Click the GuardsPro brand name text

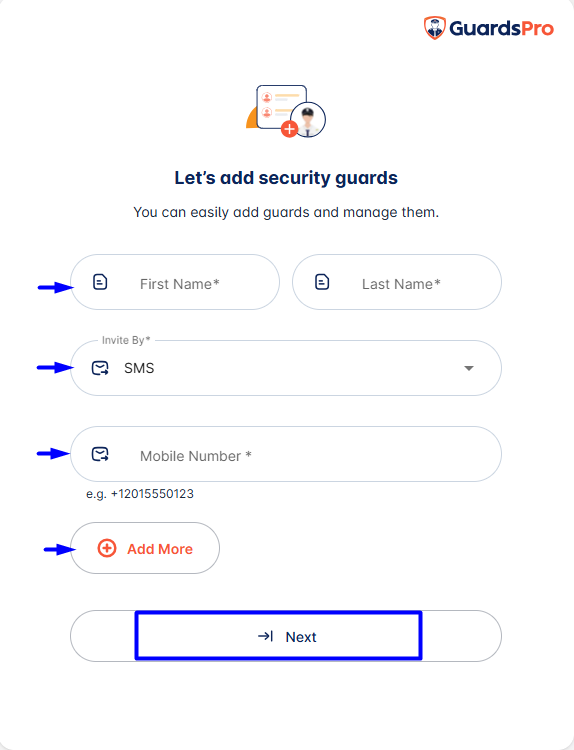(501, 28)
